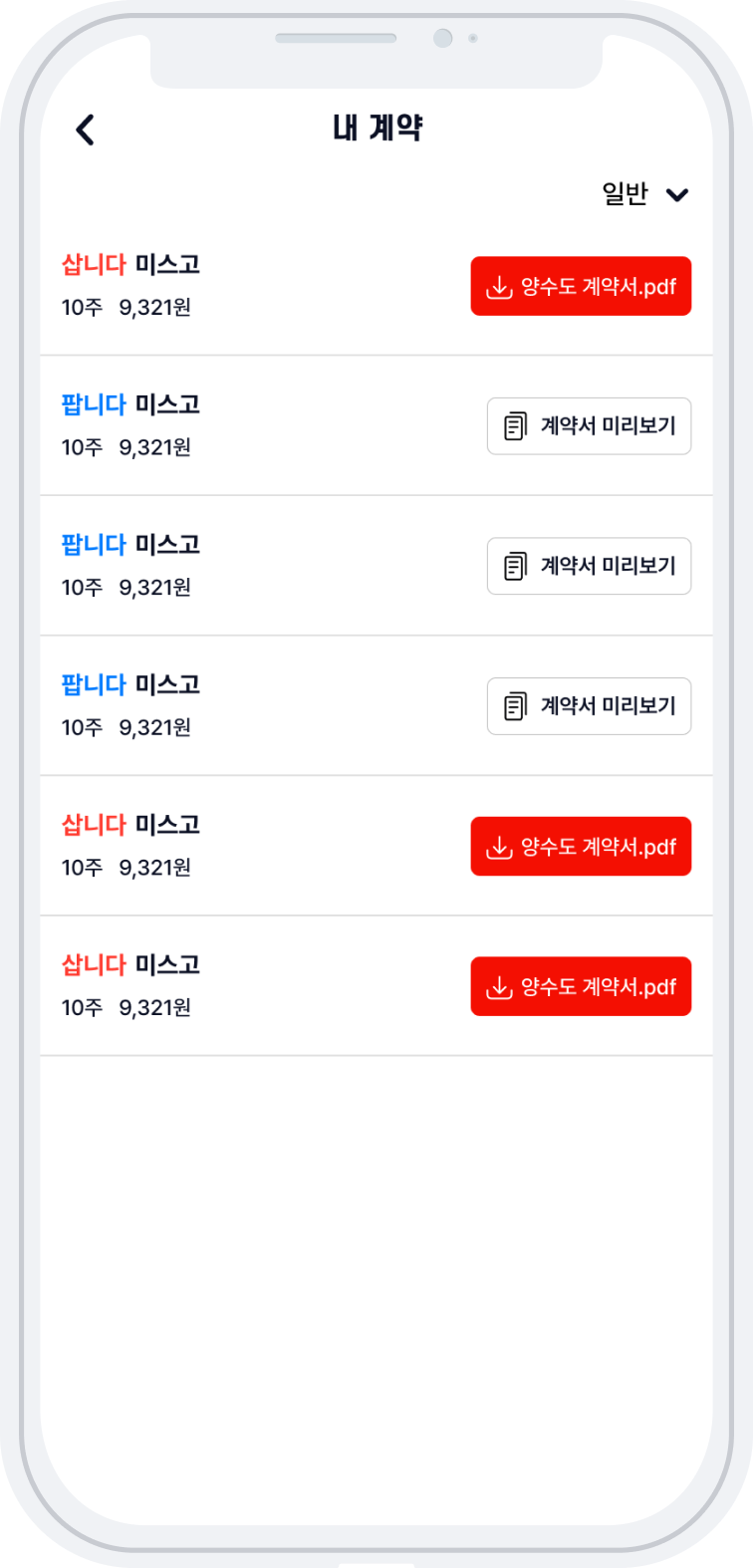
Task: Open the last 삽니다 미스고 contract title
Action: pyautogui.click(x=130, y=965)
